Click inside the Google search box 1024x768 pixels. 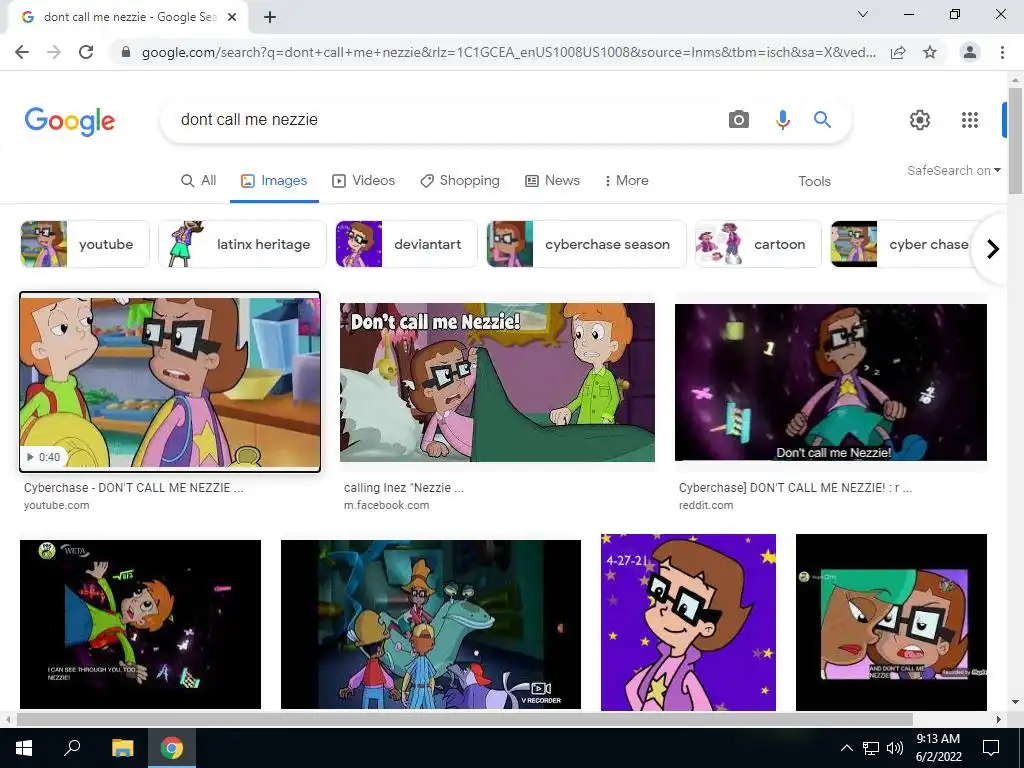pyautogui.click(x=444, y=120)
